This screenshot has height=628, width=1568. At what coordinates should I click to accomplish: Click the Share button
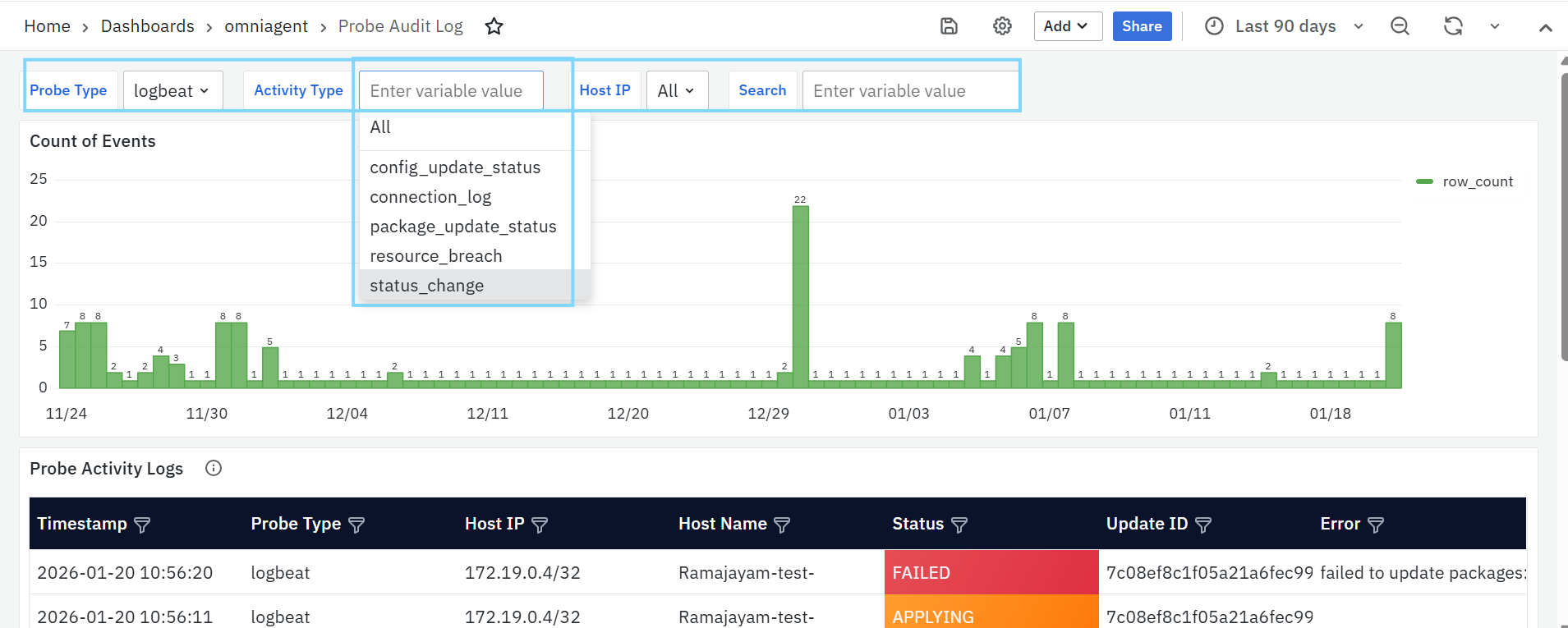(1142, 26)
